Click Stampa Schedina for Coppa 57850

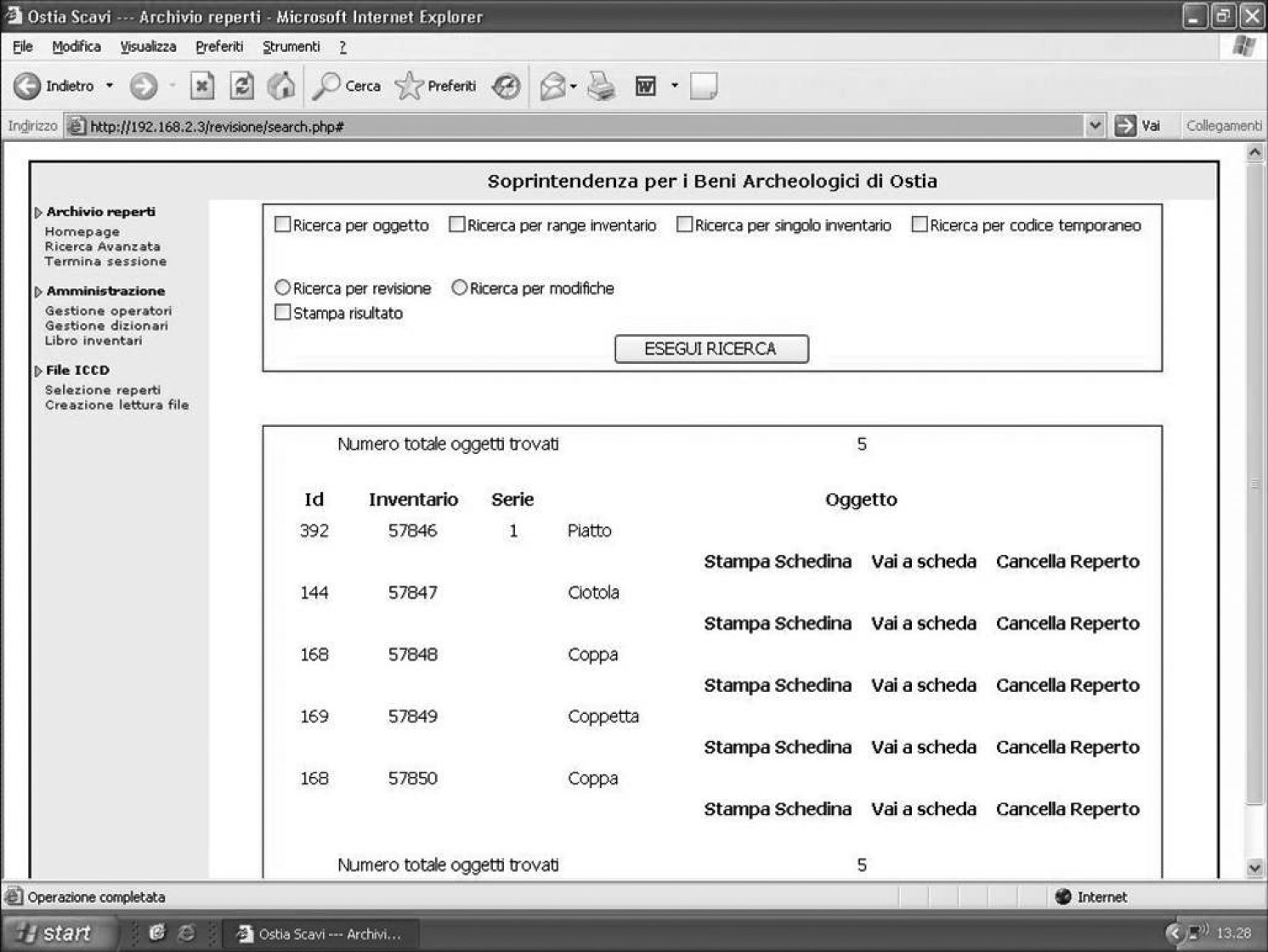(778, 809)
